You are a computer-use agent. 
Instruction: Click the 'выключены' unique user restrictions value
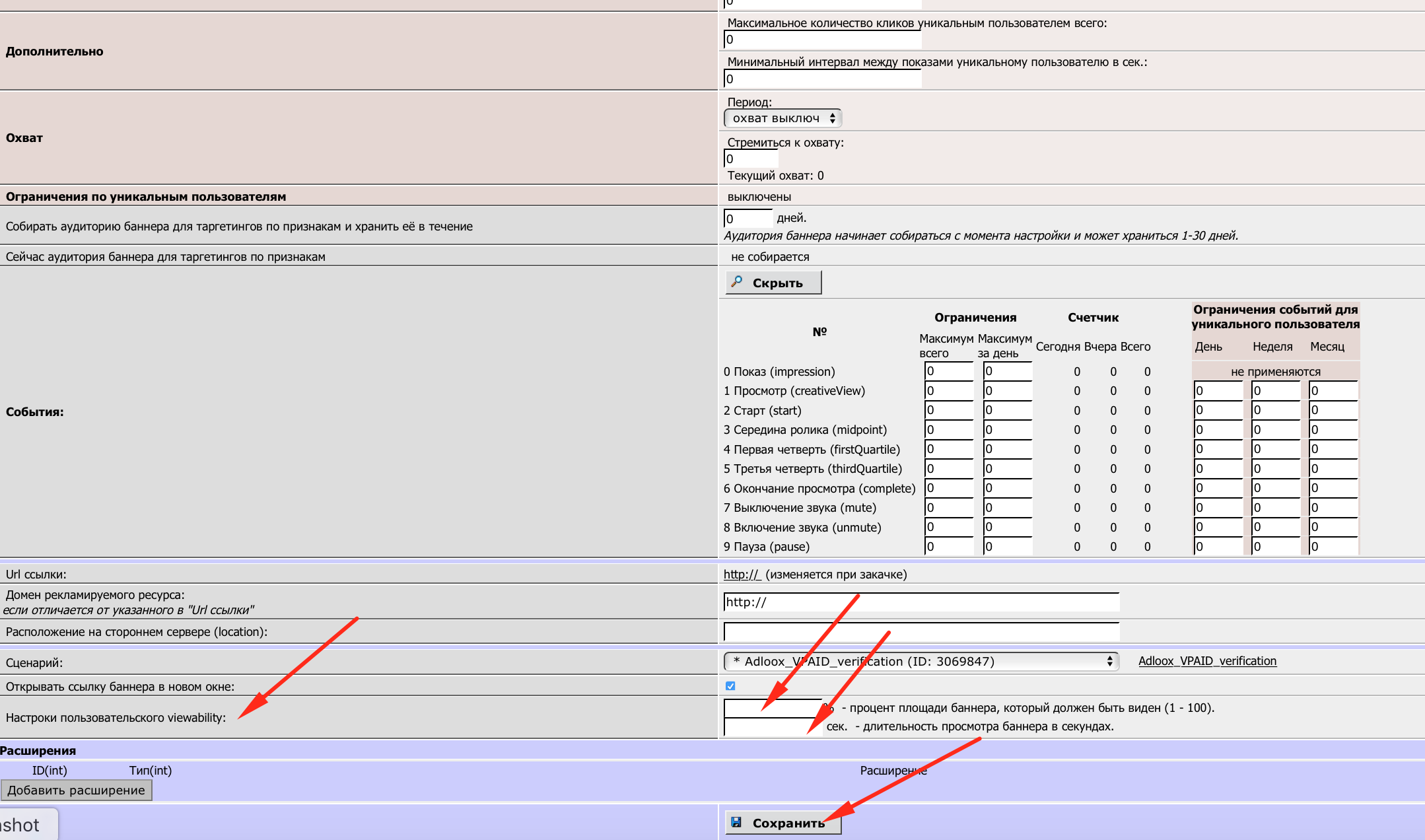[x=759, y=197]
